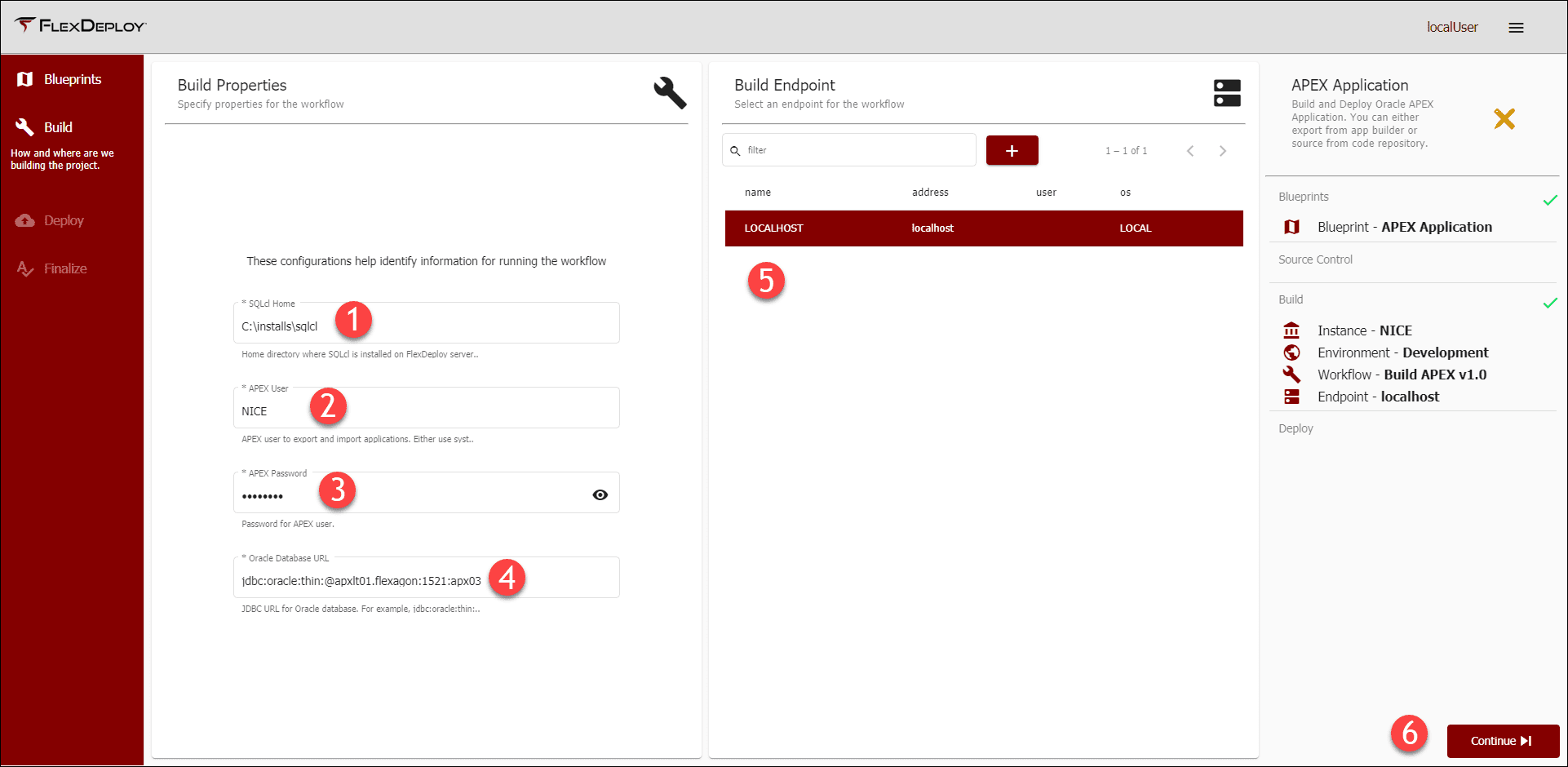Screen dimensions: 1568x767
Task: Click Blueprint - APEX Application summary entry
Action: 1404,227
